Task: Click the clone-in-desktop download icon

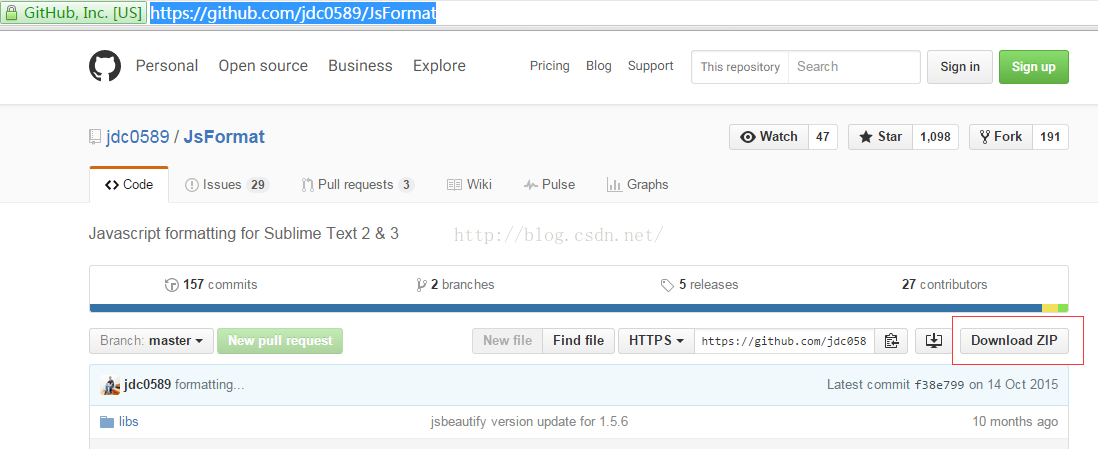Action: 933,341
